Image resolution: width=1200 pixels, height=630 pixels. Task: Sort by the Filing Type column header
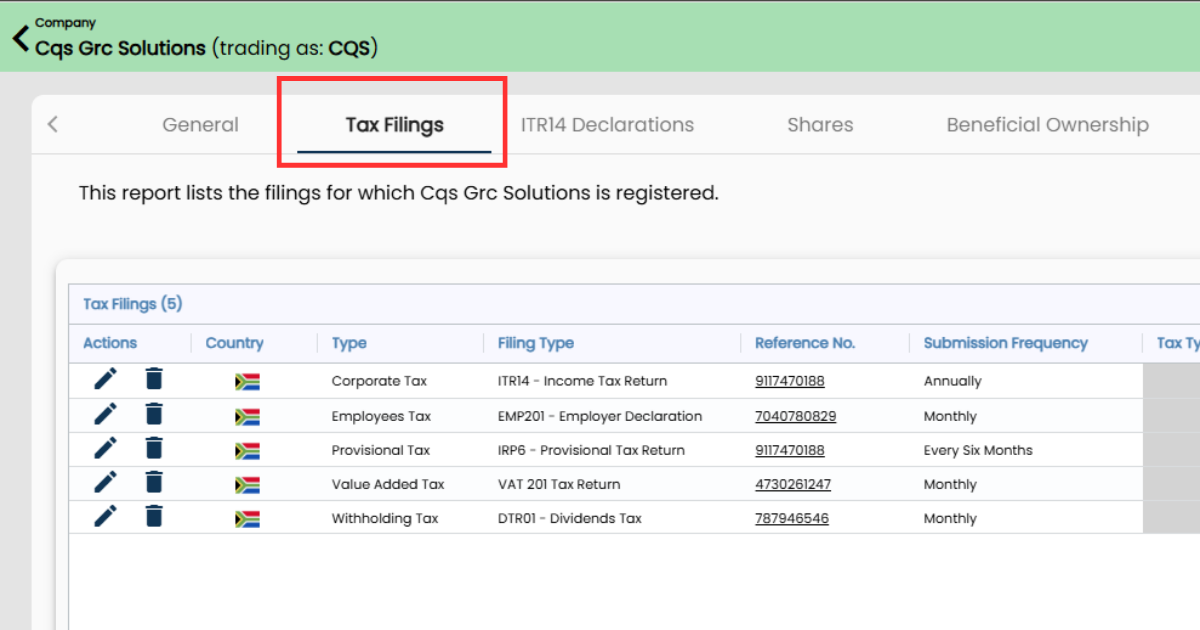(536, 343)
